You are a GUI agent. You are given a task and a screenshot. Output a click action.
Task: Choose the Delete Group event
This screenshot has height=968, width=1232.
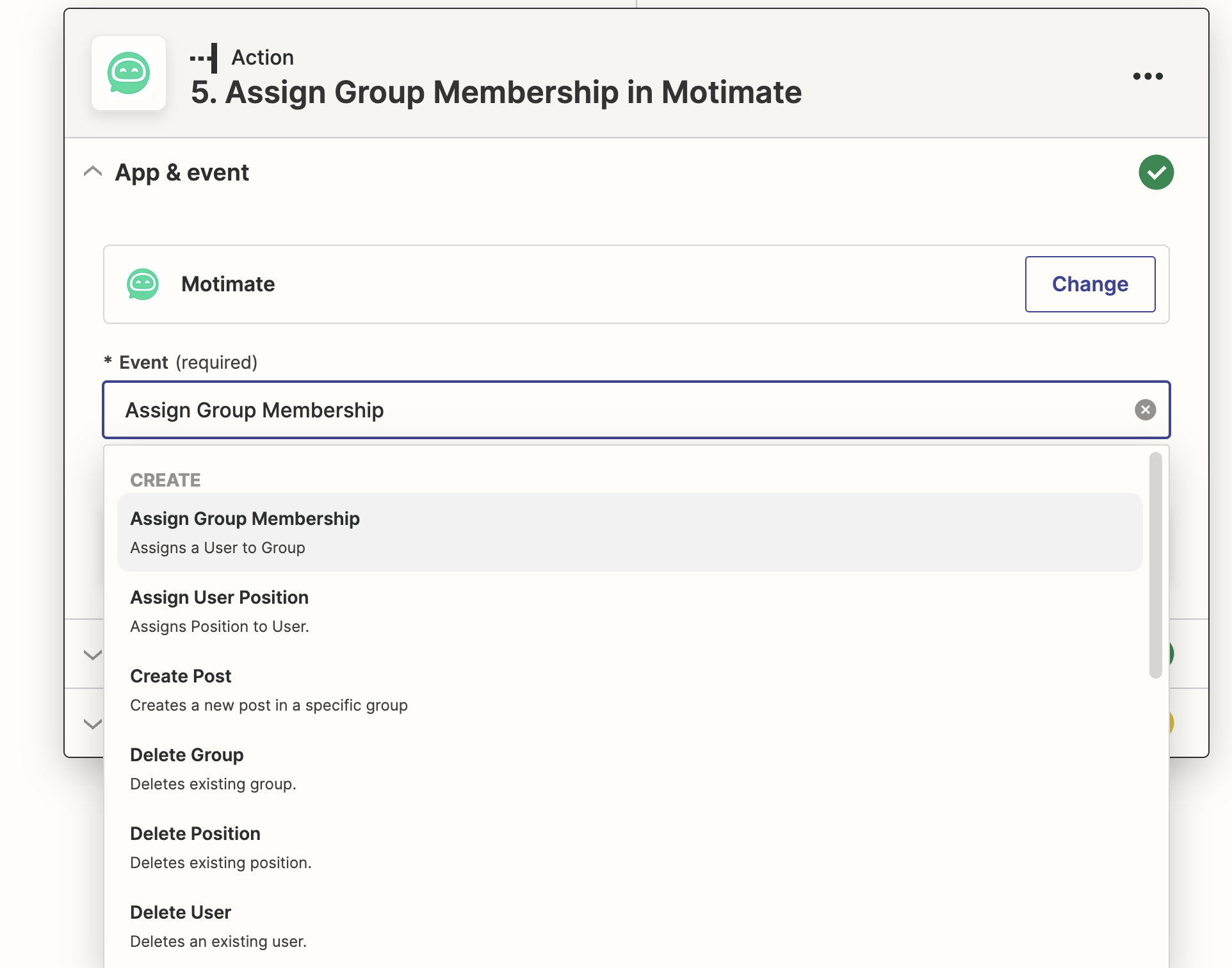pos(629,768)
